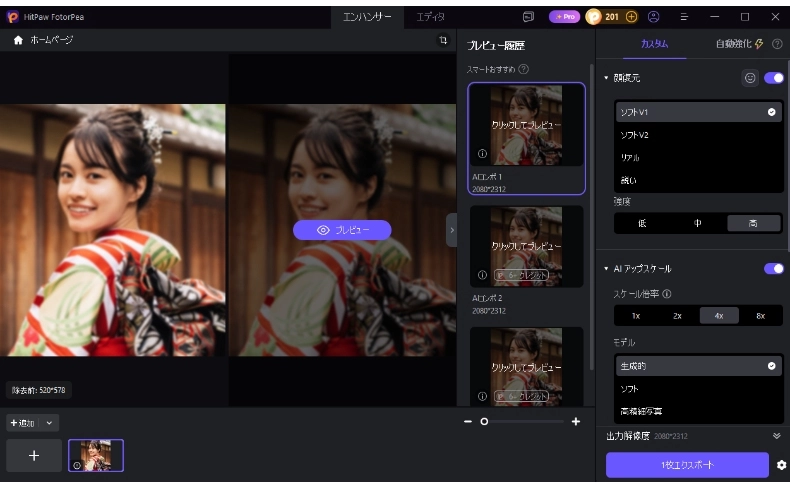
Task: Add credits with the plus coin icon
Action: click(x=631, y=17)
